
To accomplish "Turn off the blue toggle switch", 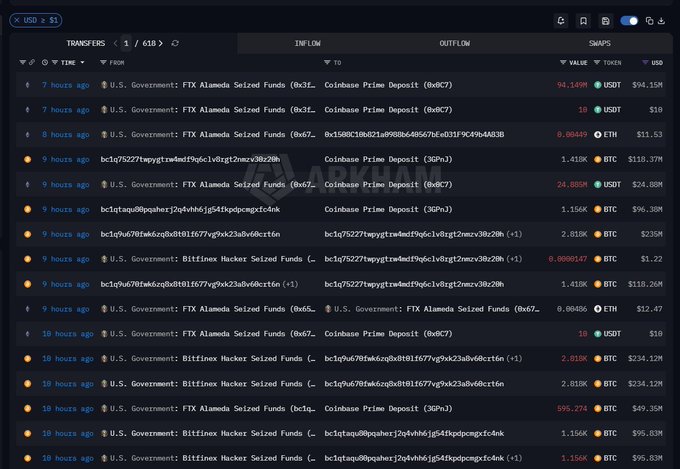I will (629, 21).
